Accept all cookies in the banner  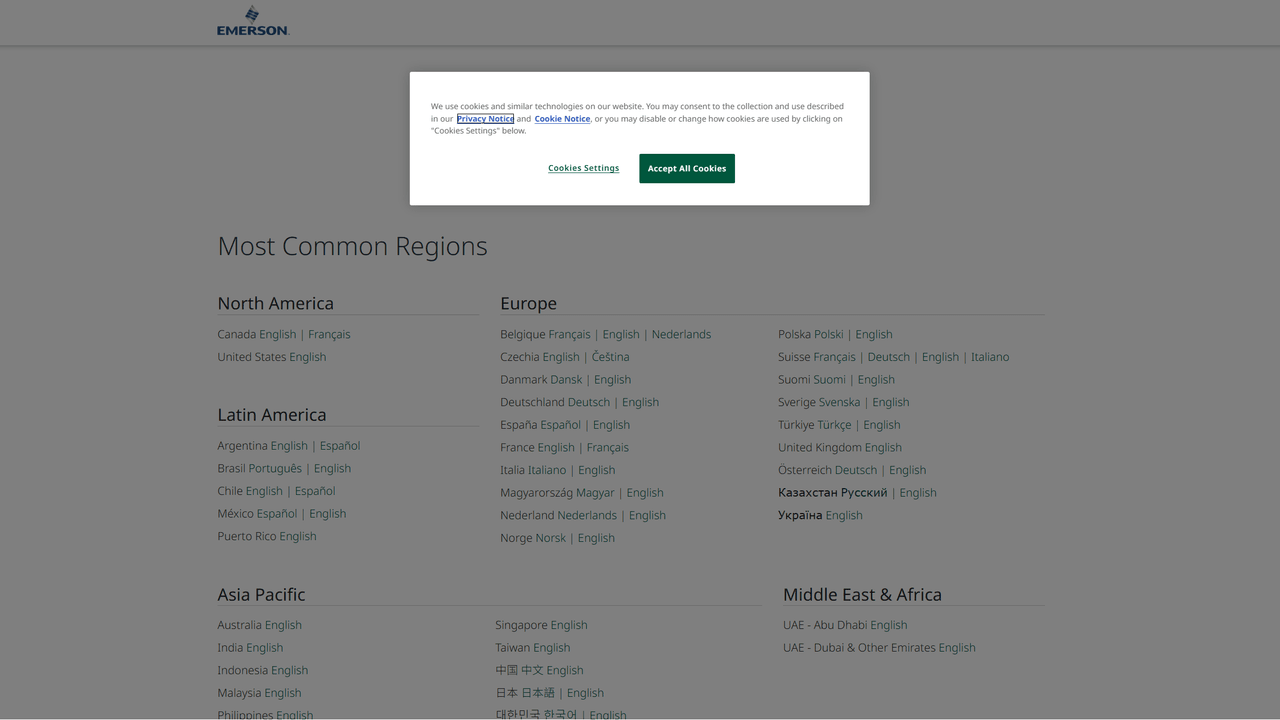tap(686, 168)
